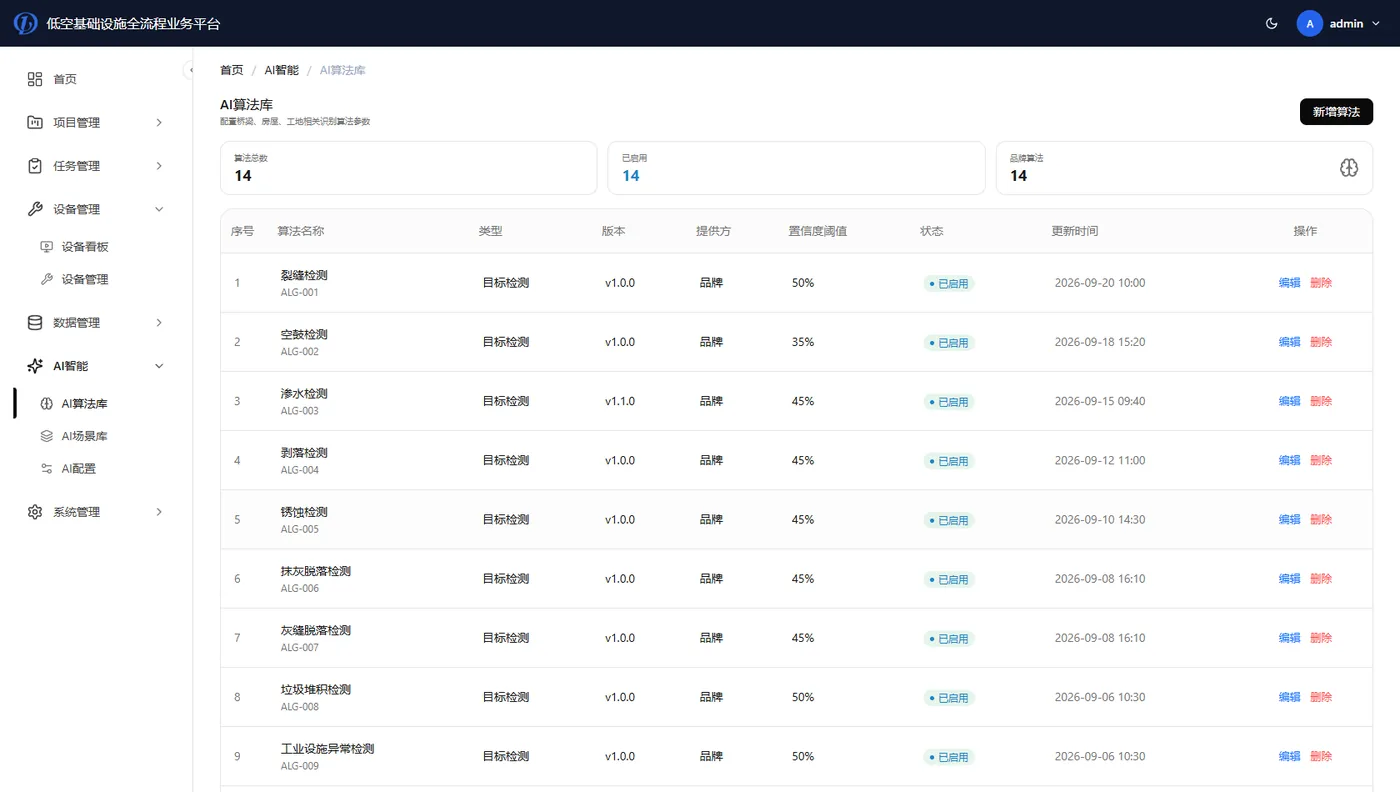
Task: Click the brain icon in 品牌算法 card
Action: [x=1349, y=168]
